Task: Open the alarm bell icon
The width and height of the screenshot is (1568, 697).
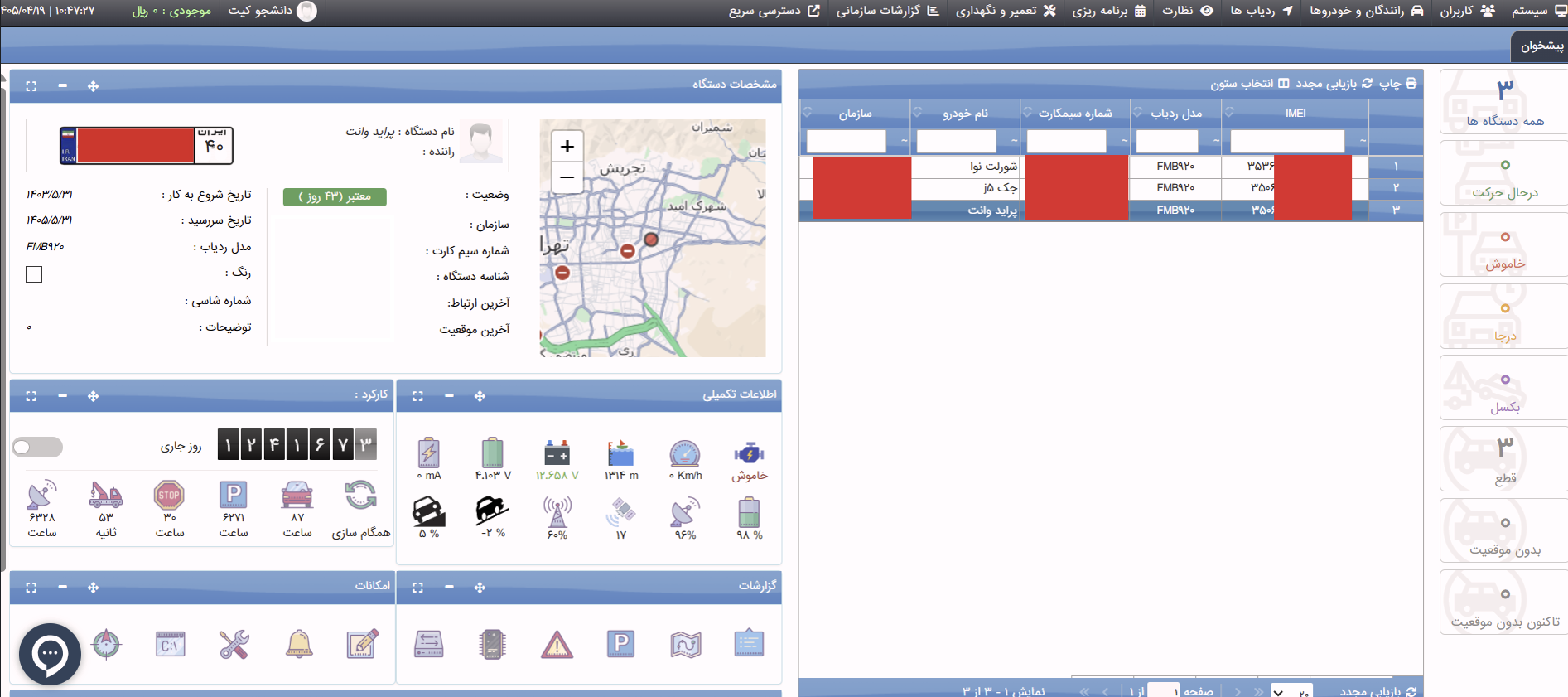Action: coord(299,644)
